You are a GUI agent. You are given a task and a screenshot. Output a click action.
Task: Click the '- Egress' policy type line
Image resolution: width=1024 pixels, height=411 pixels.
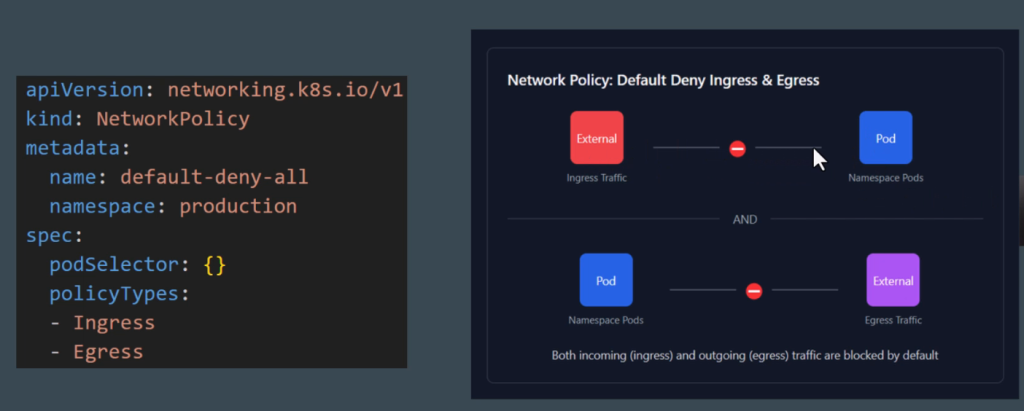97,352
